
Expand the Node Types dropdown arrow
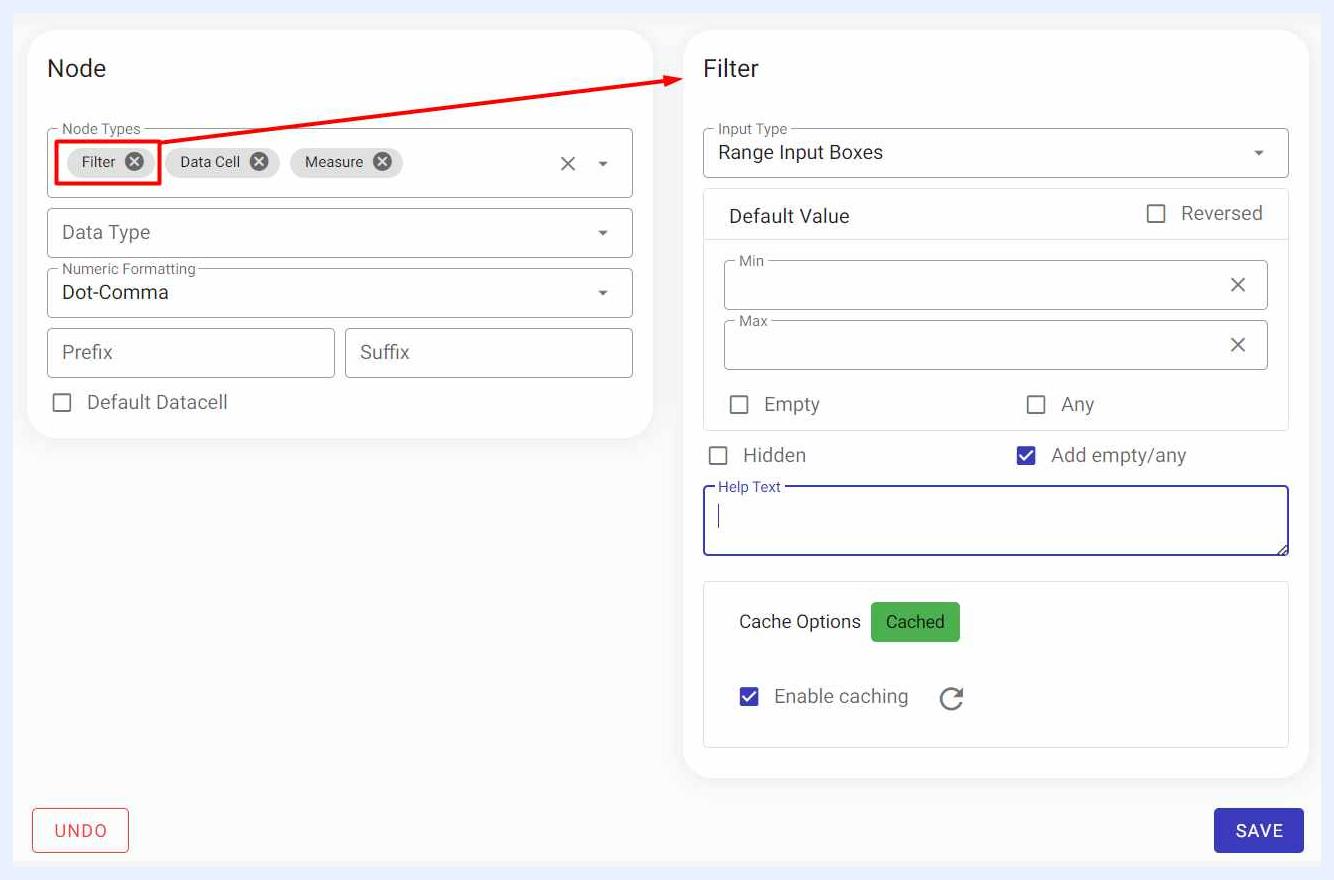(x=603, y=164)
